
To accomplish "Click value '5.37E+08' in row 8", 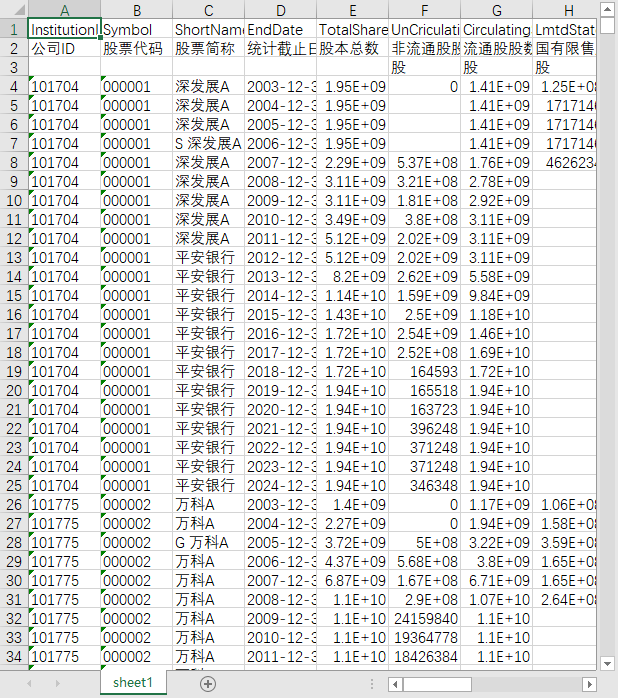I will click(425, 162).
